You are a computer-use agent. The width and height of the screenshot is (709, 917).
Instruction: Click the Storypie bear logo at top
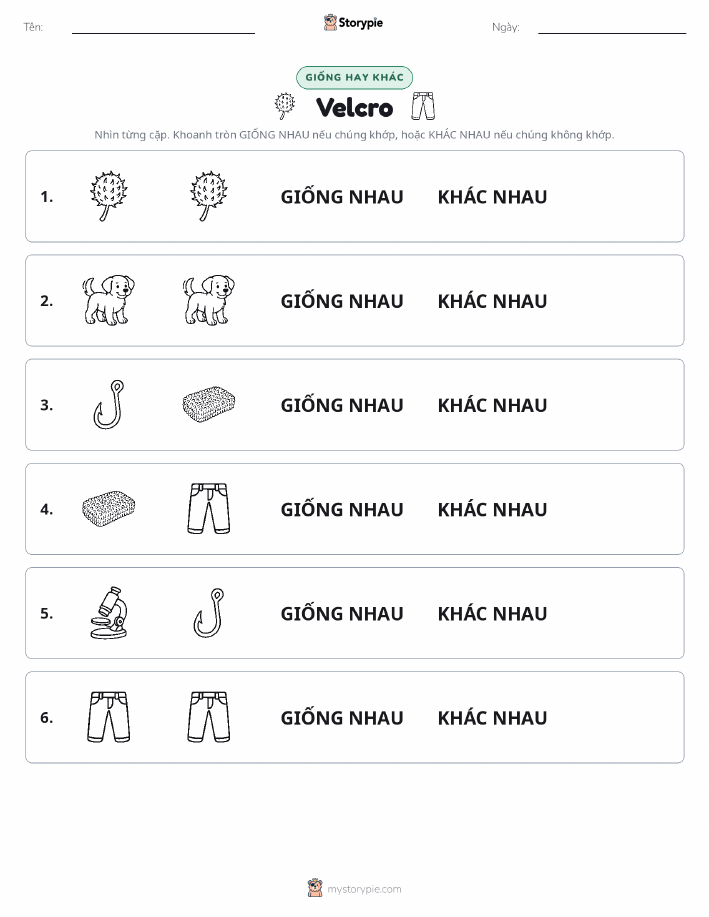click(353, 23)
